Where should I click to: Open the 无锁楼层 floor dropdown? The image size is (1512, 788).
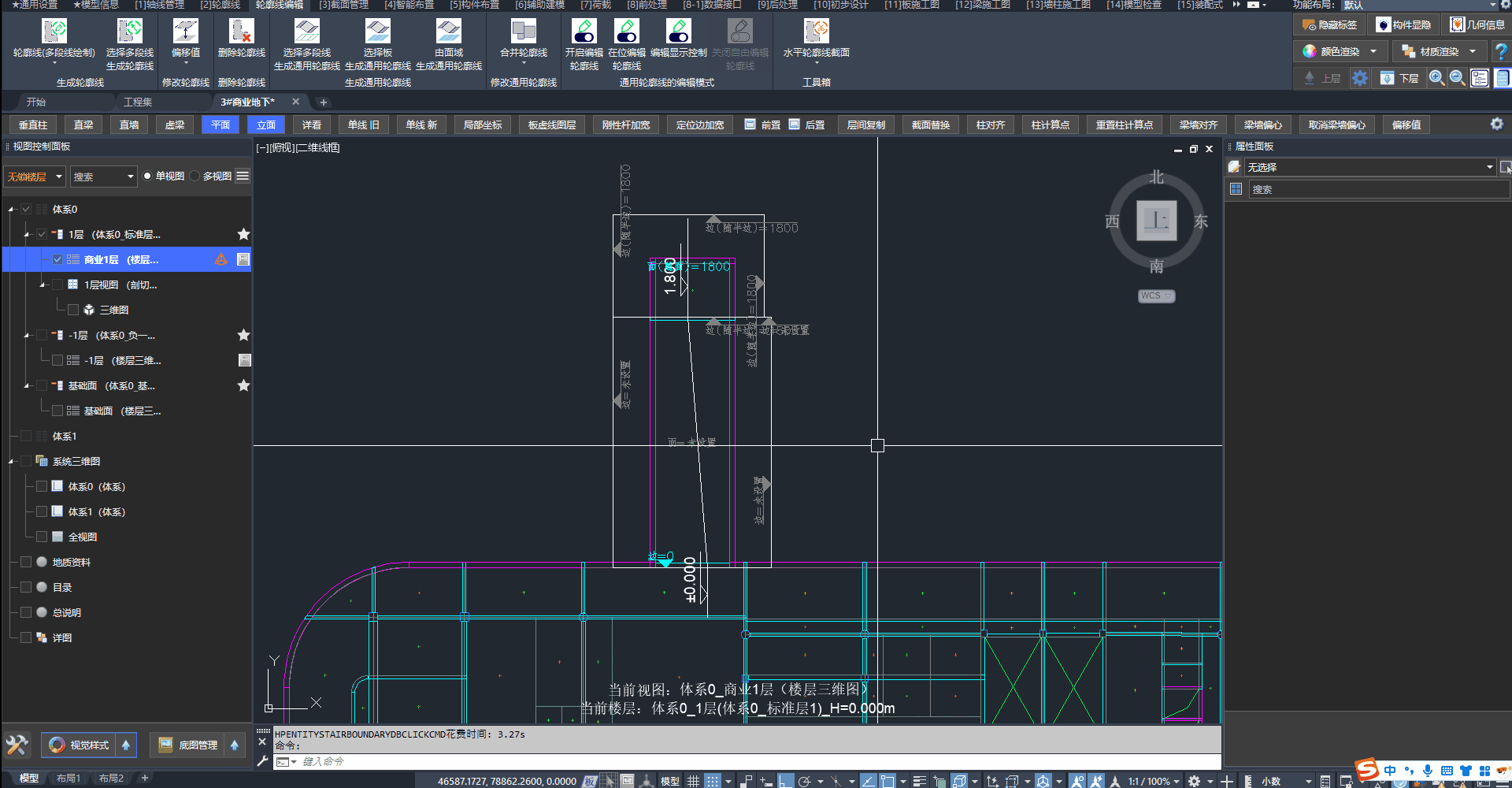(x=34, y=177)
